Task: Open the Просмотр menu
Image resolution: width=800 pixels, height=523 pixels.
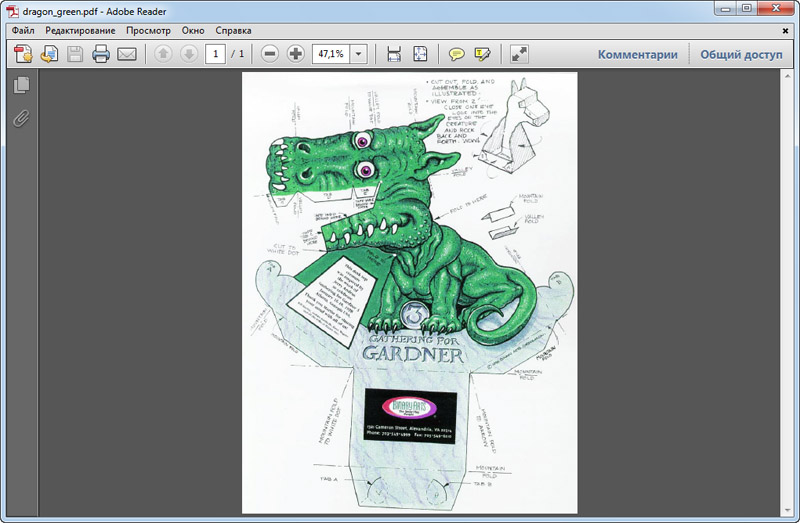Action: click(x=148, y=30)
